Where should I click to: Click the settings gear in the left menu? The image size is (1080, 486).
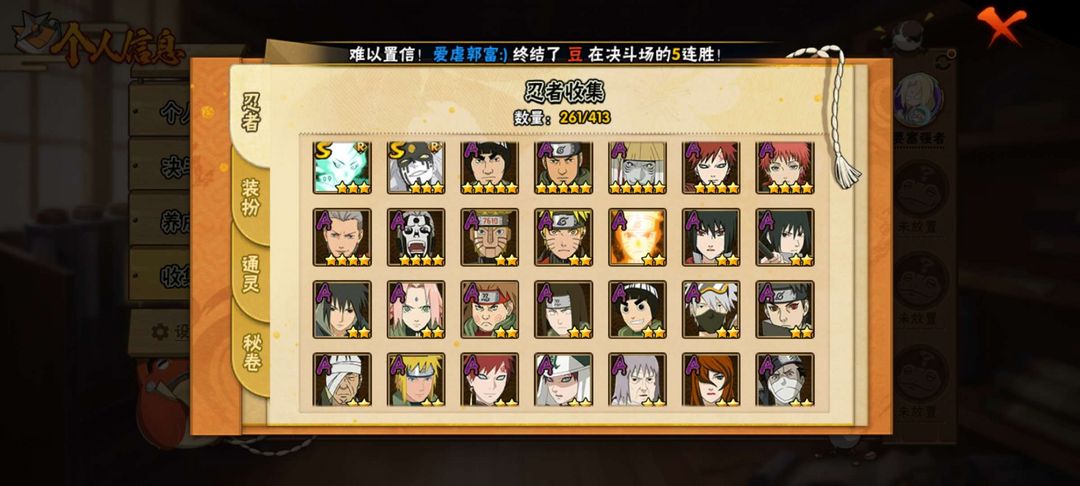160,332
